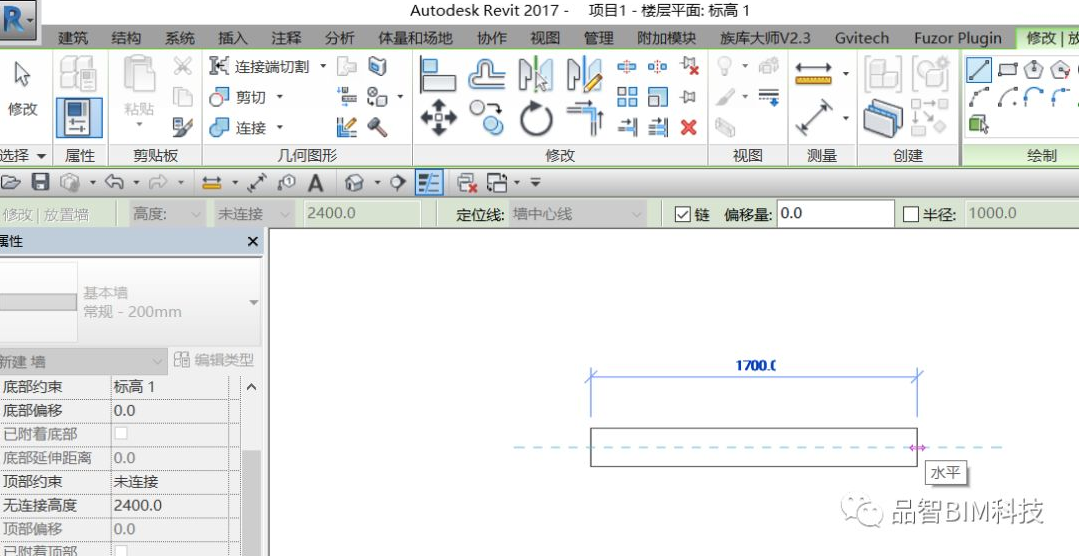1079x556 pixels.
Task: Click the Close Hidden Windows icon
Action: pyautogui.click(x=467, y=183)
